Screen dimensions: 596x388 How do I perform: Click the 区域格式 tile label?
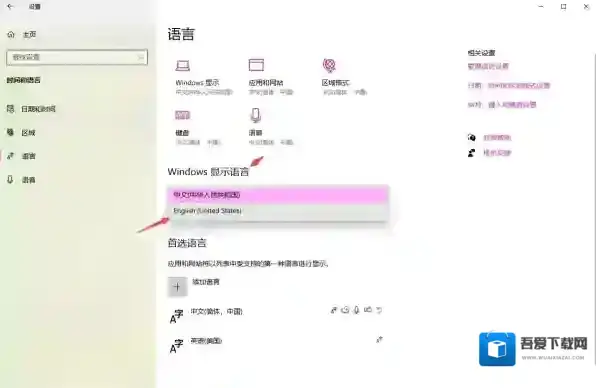[336, 83]
